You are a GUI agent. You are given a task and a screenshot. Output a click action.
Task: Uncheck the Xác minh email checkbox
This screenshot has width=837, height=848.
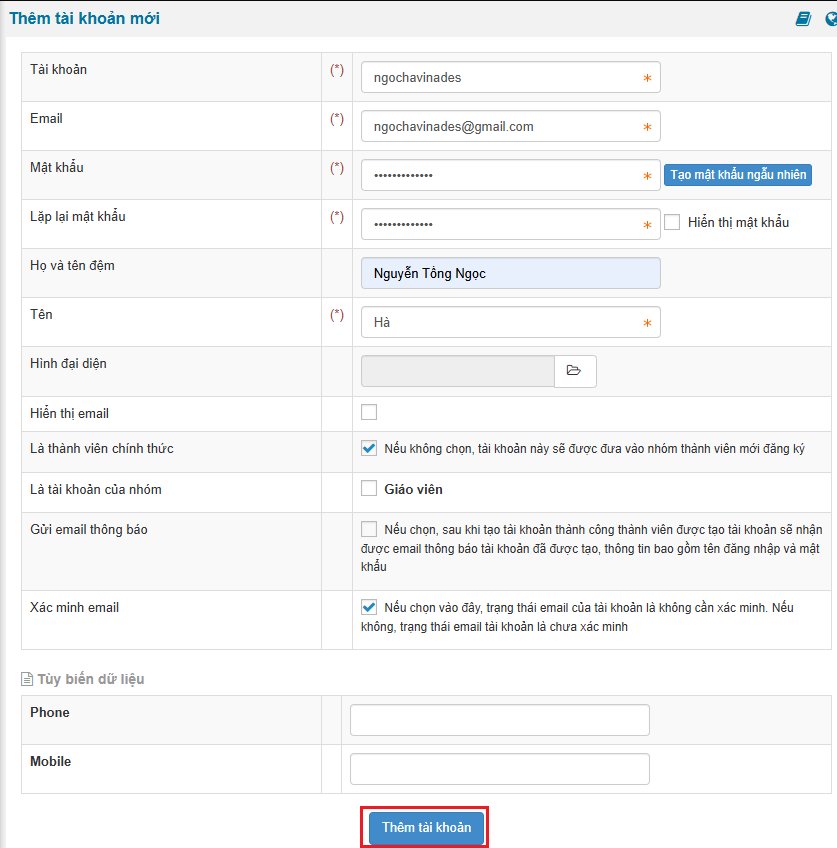coord(369,607)
